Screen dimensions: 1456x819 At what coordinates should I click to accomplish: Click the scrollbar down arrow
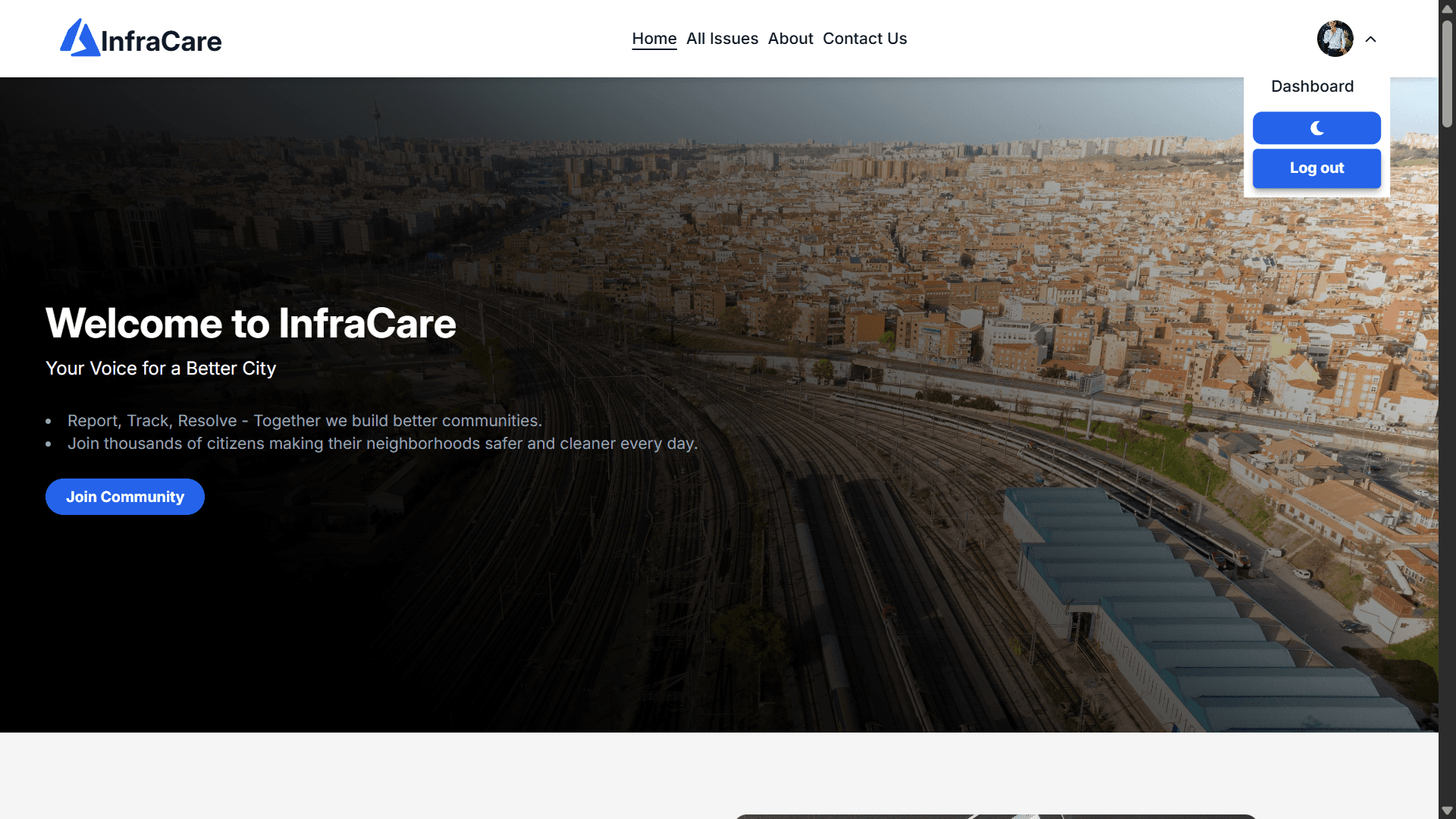[x=1447, y=811]
